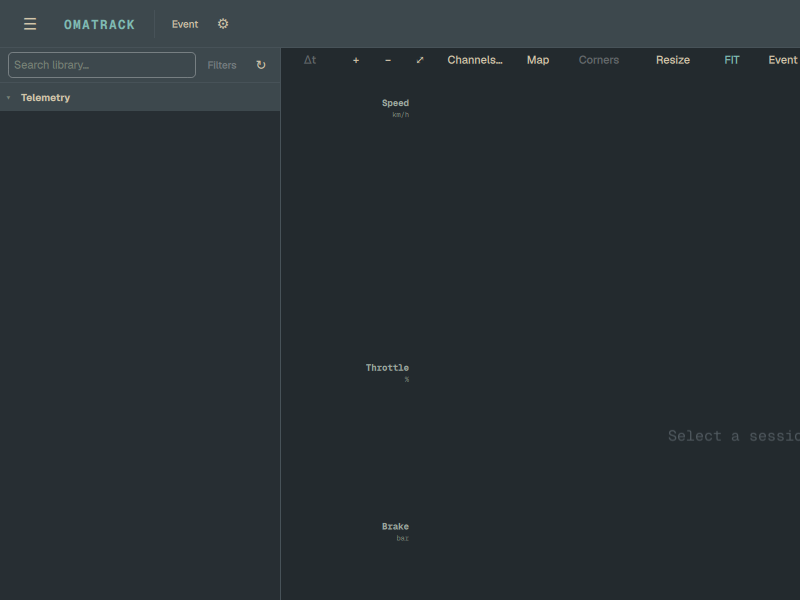Refresh the library list

point(261,65)
